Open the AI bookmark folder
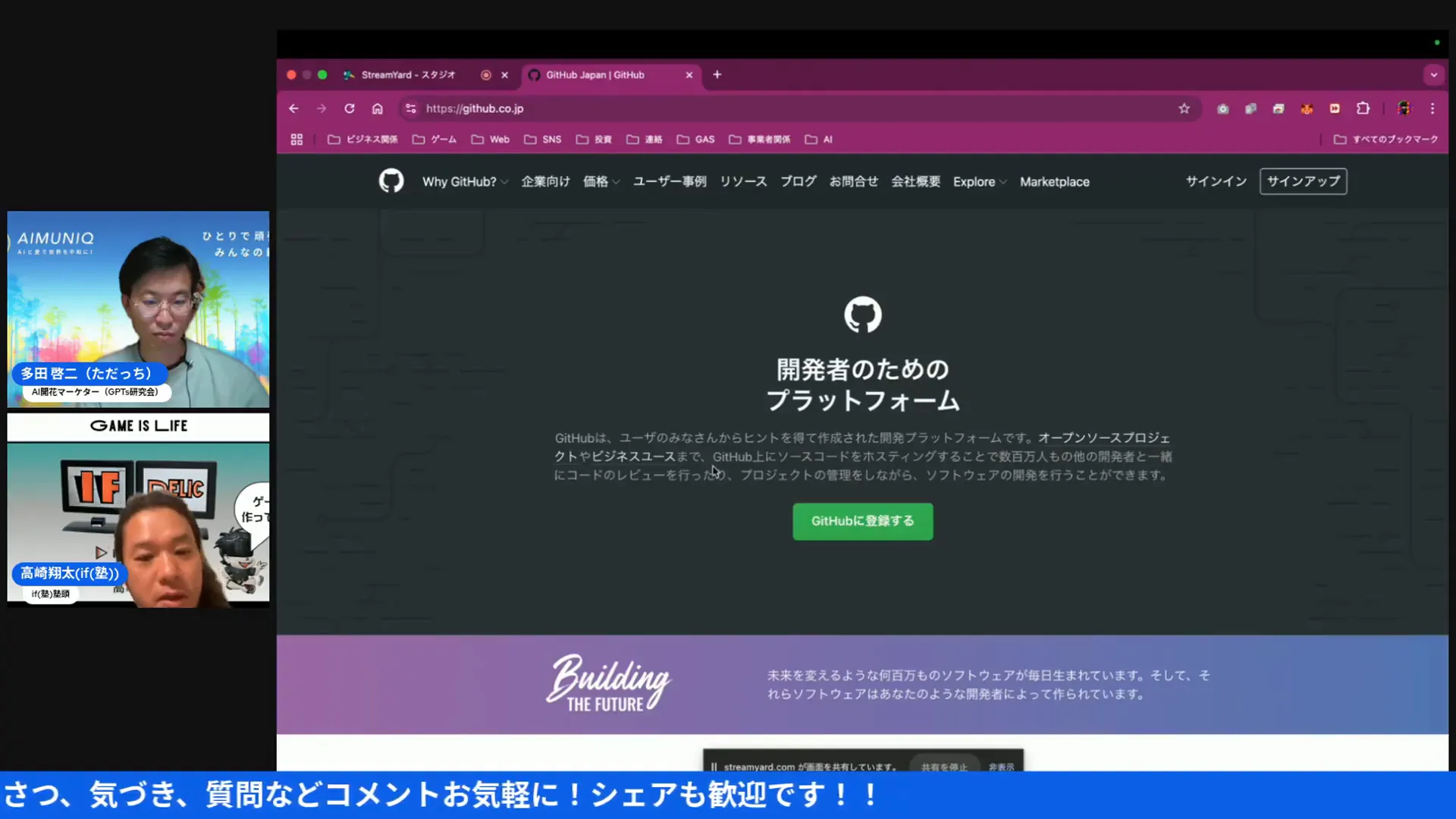 [x=819, y=140]
